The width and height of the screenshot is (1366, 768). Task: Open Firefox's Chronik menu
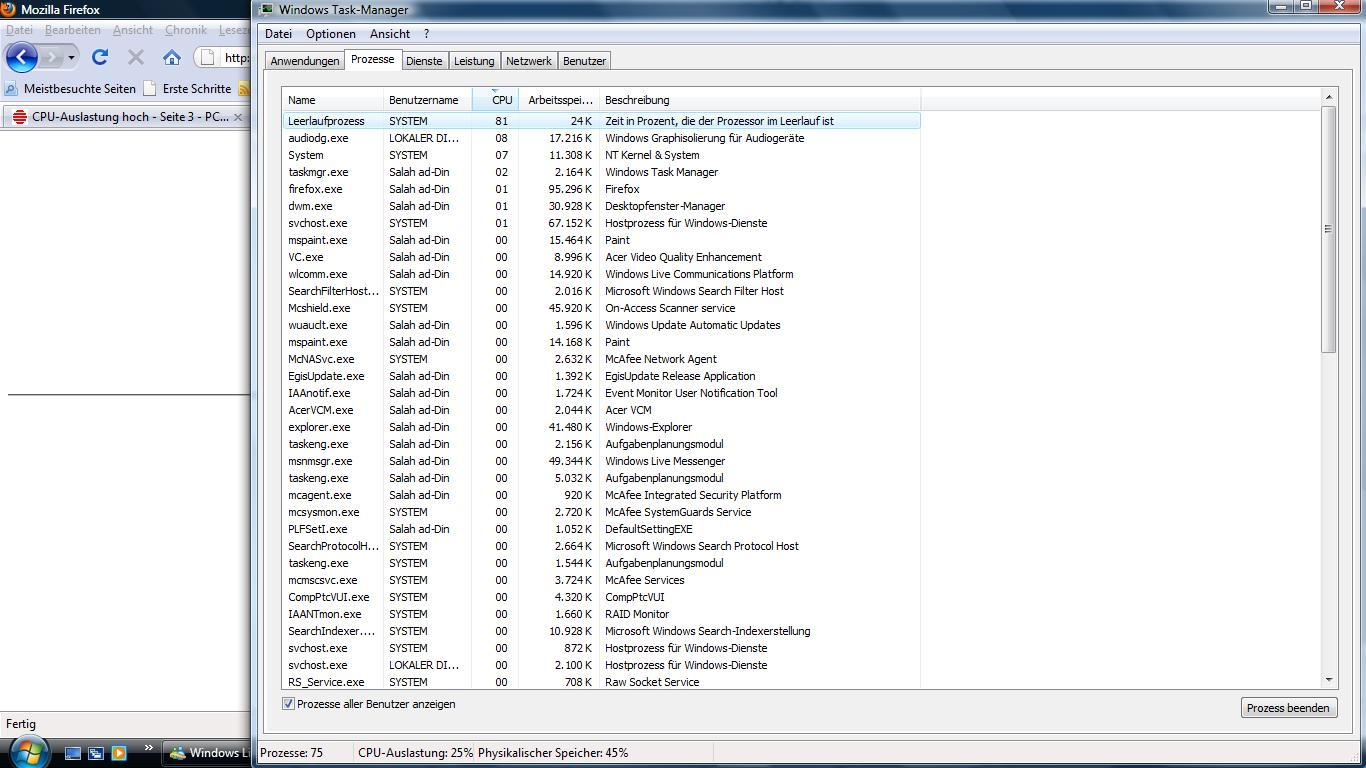(x=186, y=30)
